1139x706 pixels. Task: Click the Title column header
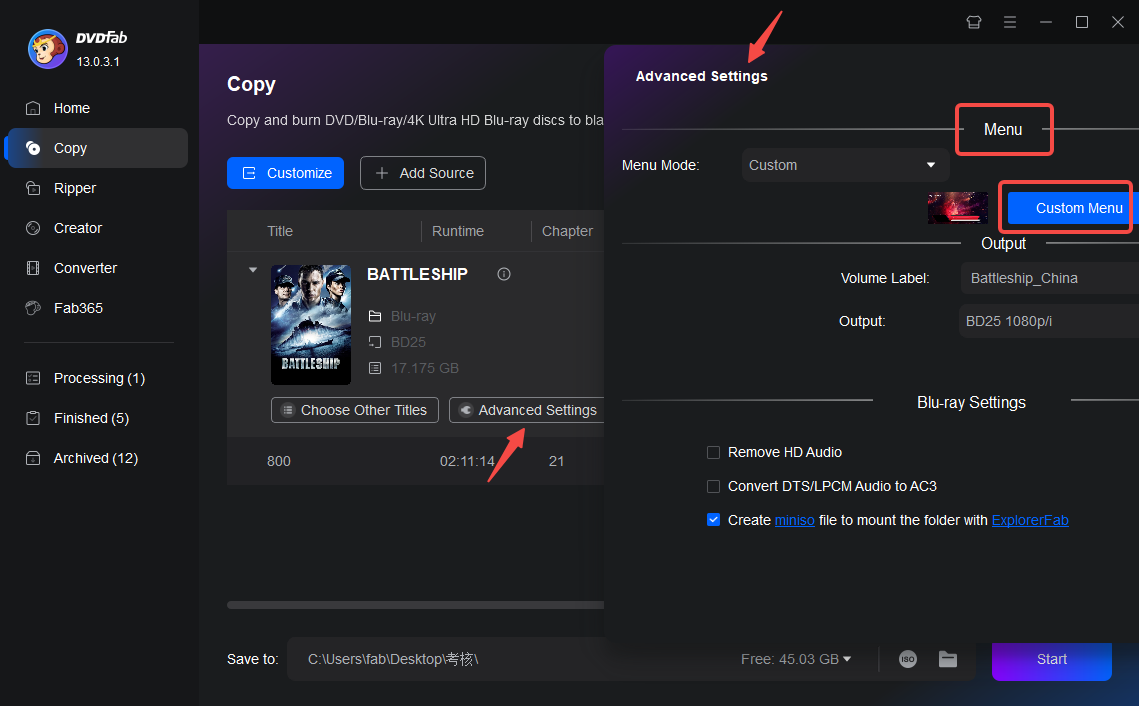pyautogui.click(x=280, y=231)
